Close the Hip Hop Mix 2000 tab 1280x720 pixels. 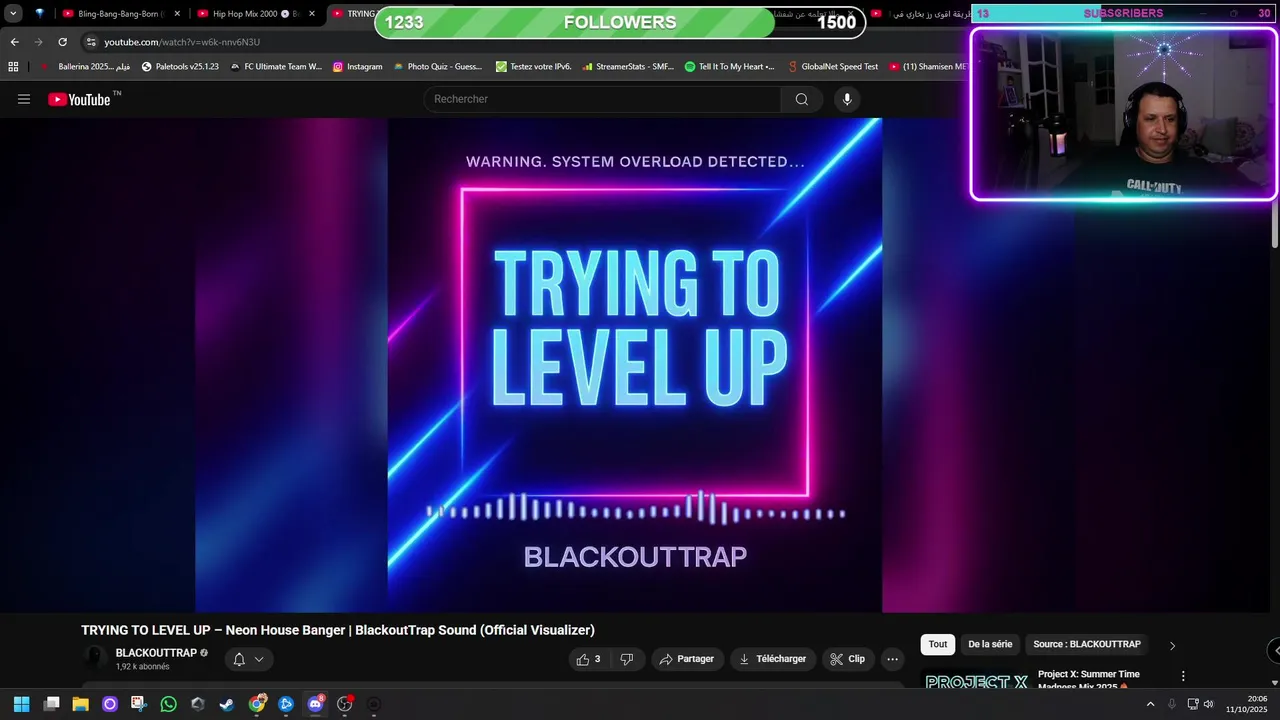point(311,14)
